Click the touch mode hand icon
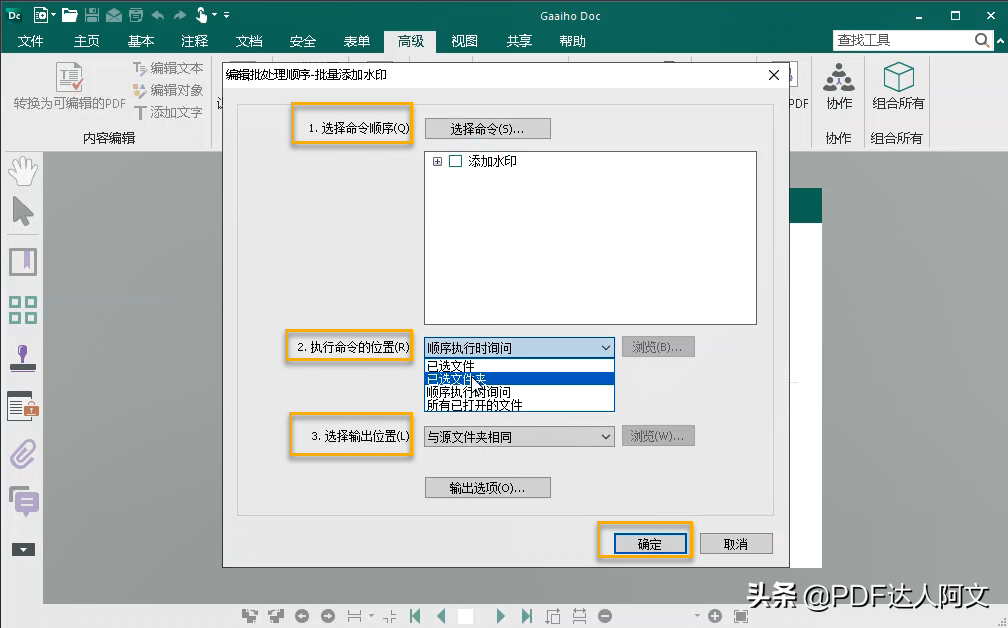Screen dimensions: 1008x628 (201, 15)
